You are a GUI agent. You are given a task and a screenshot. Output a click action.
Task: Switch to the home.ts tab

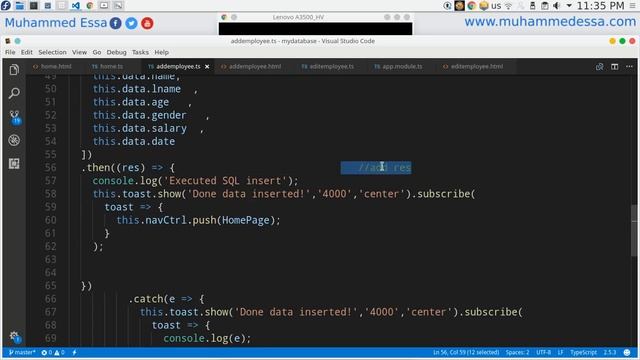(x=108, y=67)
